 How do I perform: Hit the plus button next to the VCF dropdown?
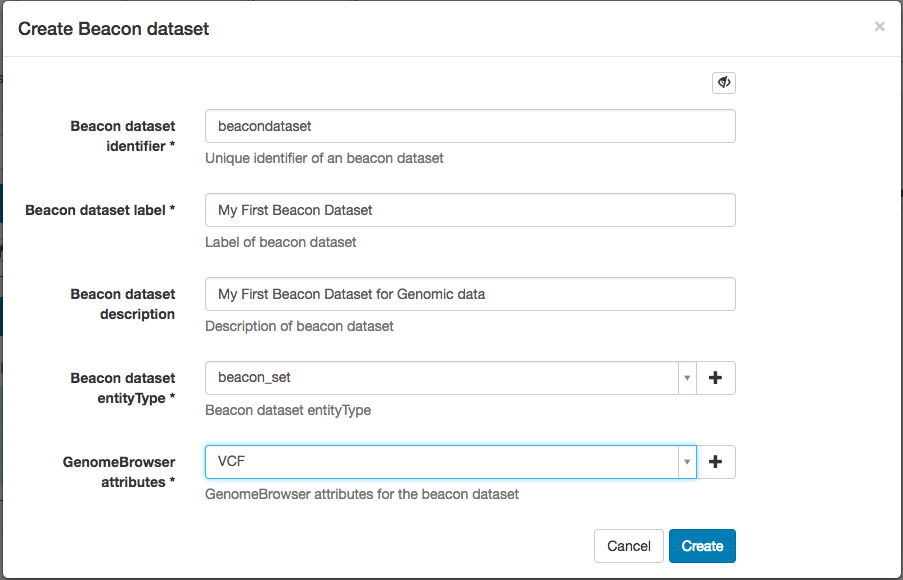pos(716,462)
